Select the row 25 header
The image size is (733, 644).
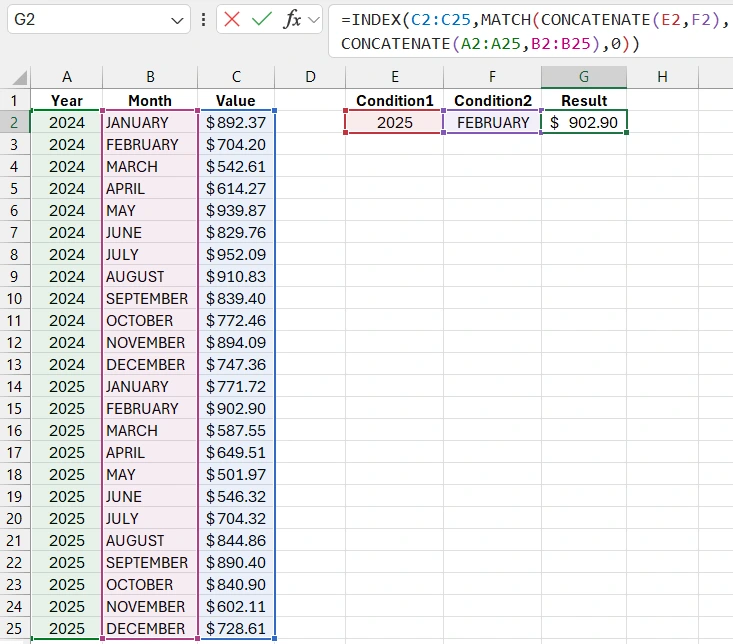pyautogui.click(x=15, y=629)
